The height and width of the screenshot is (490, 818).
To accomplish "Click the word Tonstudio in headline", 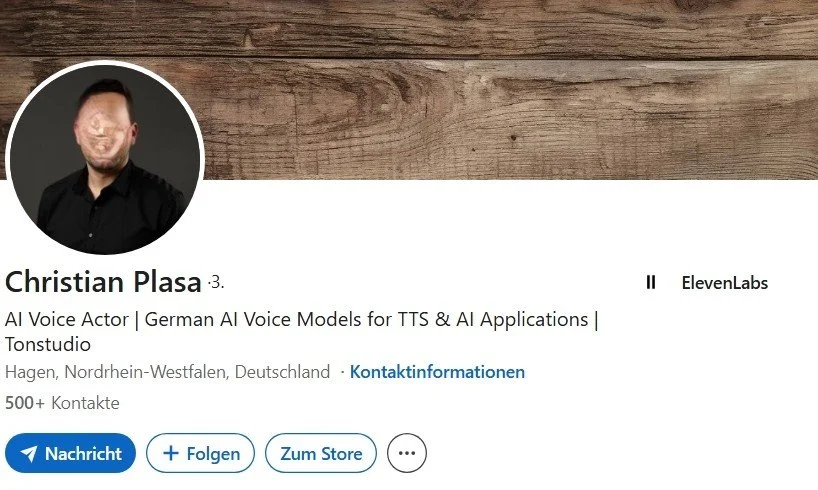I will [48, 344].
